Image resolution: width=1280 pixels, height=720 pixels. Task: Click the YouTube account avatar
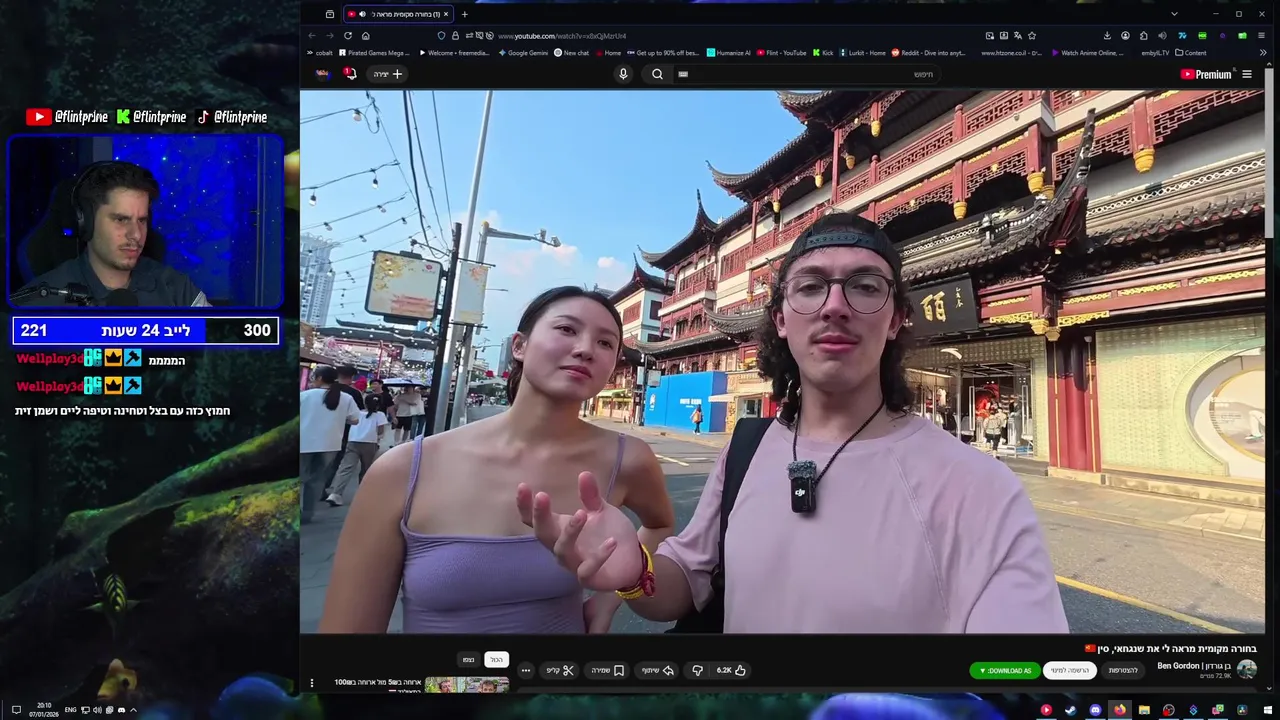coord(322,74)
